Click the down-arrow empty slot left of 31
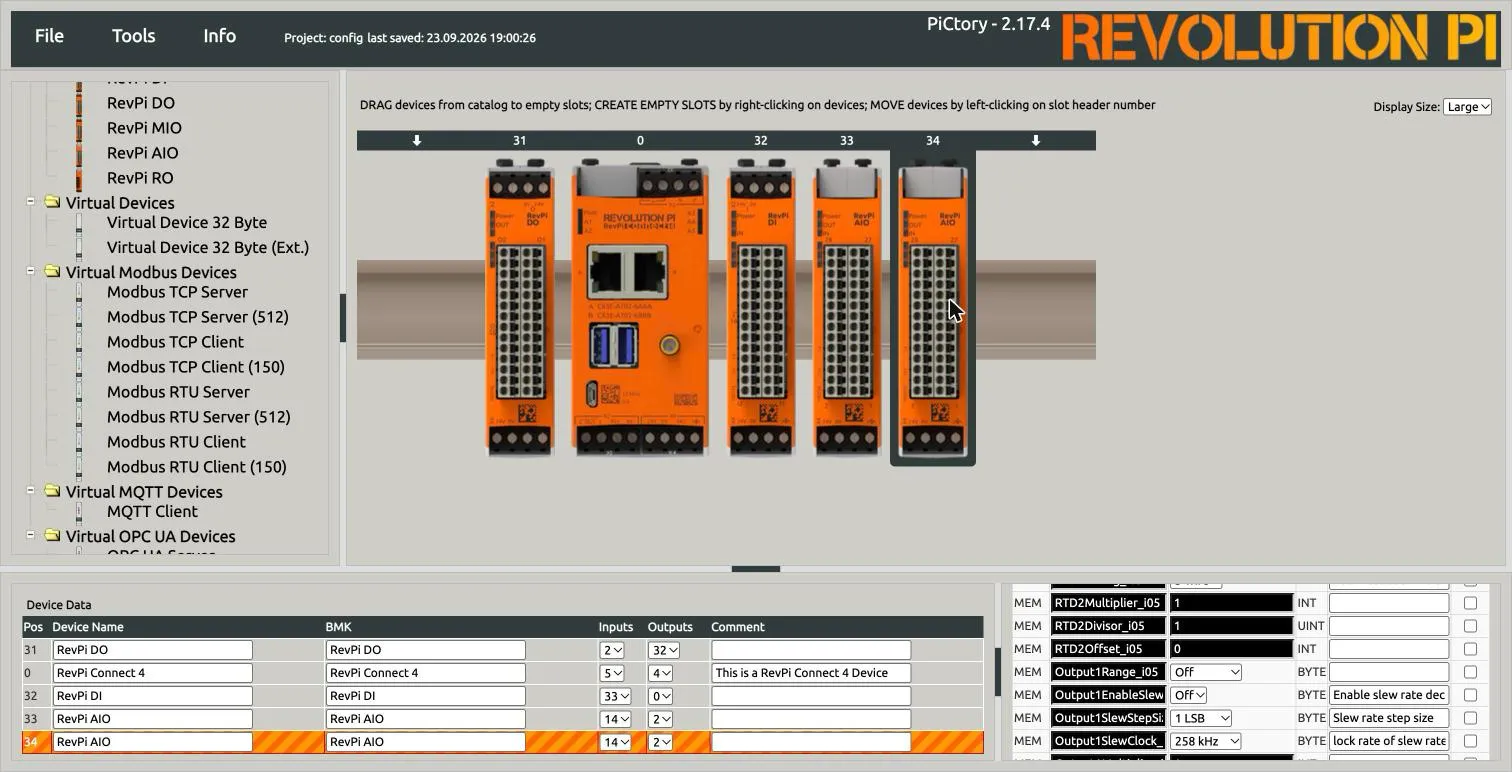Viewport: 1512px width, 772px height. click(417, 141)
